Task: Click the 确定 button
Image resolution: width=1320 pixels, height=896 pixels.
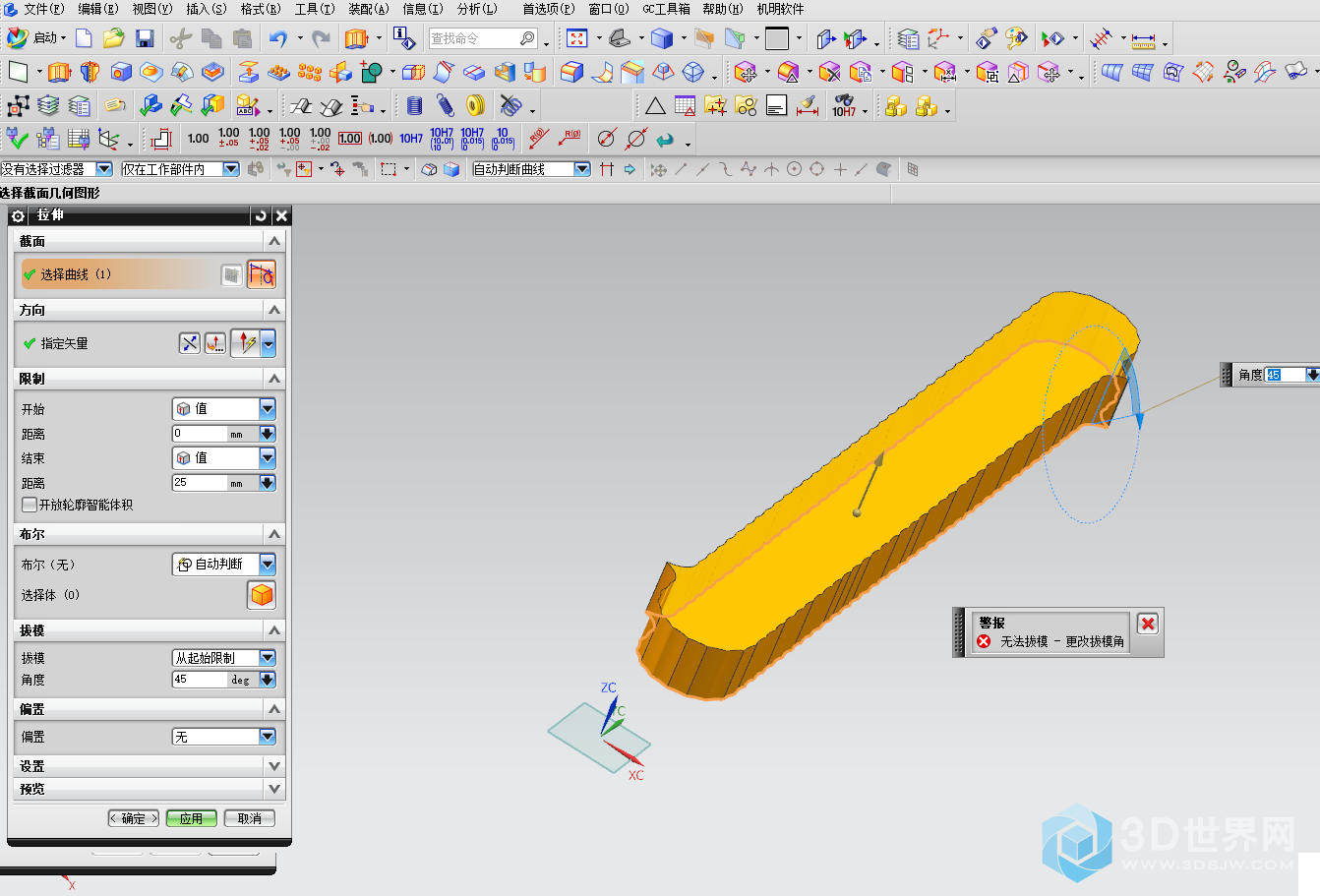Action: tap(133, 818)
